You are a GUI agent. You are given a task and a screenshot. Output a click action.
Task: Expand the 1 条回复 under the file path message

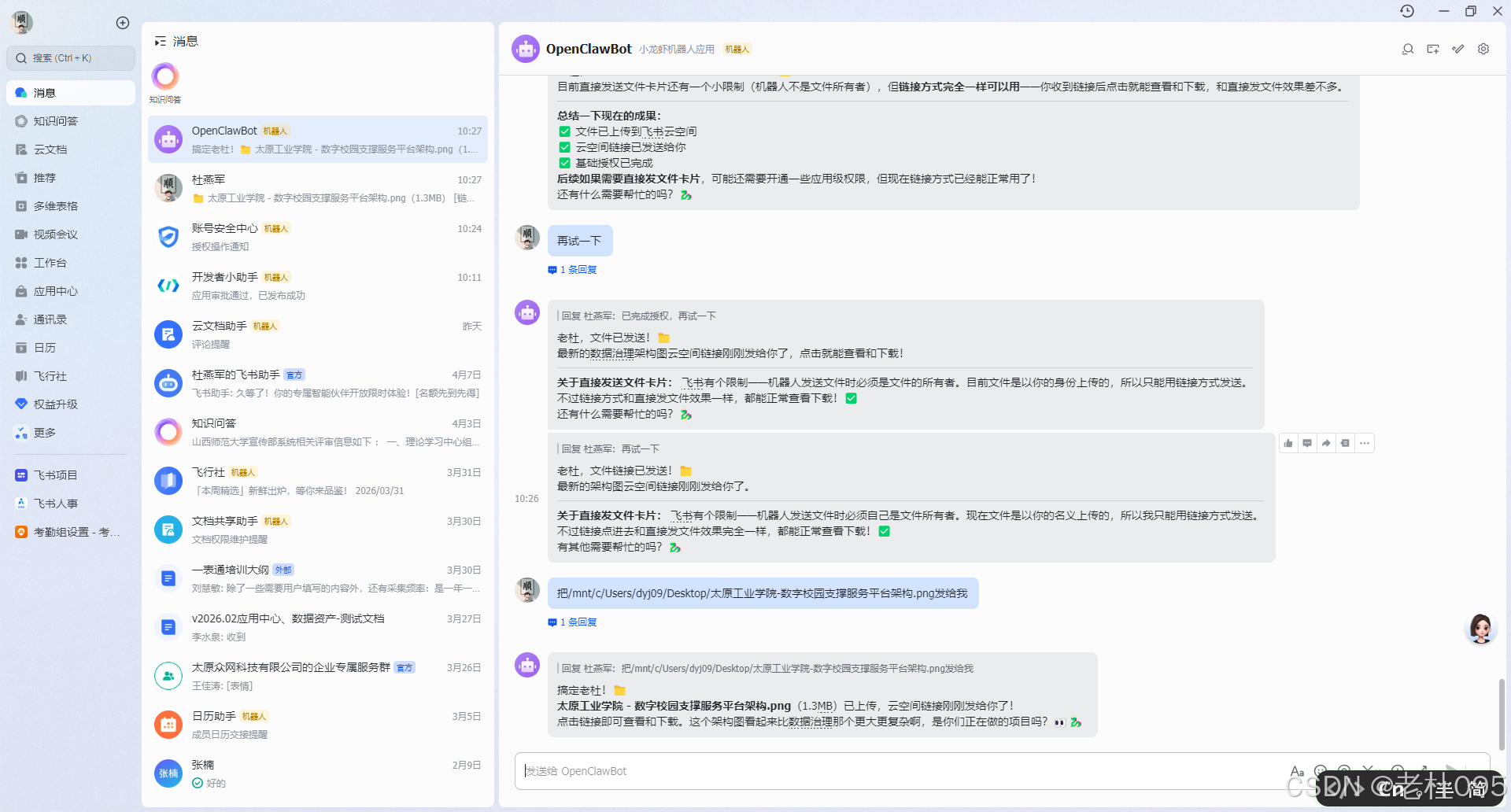(572, 622)
